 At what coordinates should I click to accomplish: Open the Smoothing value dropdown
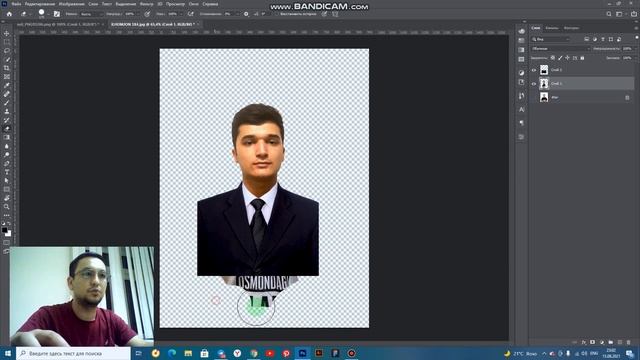tap(239, 14)
